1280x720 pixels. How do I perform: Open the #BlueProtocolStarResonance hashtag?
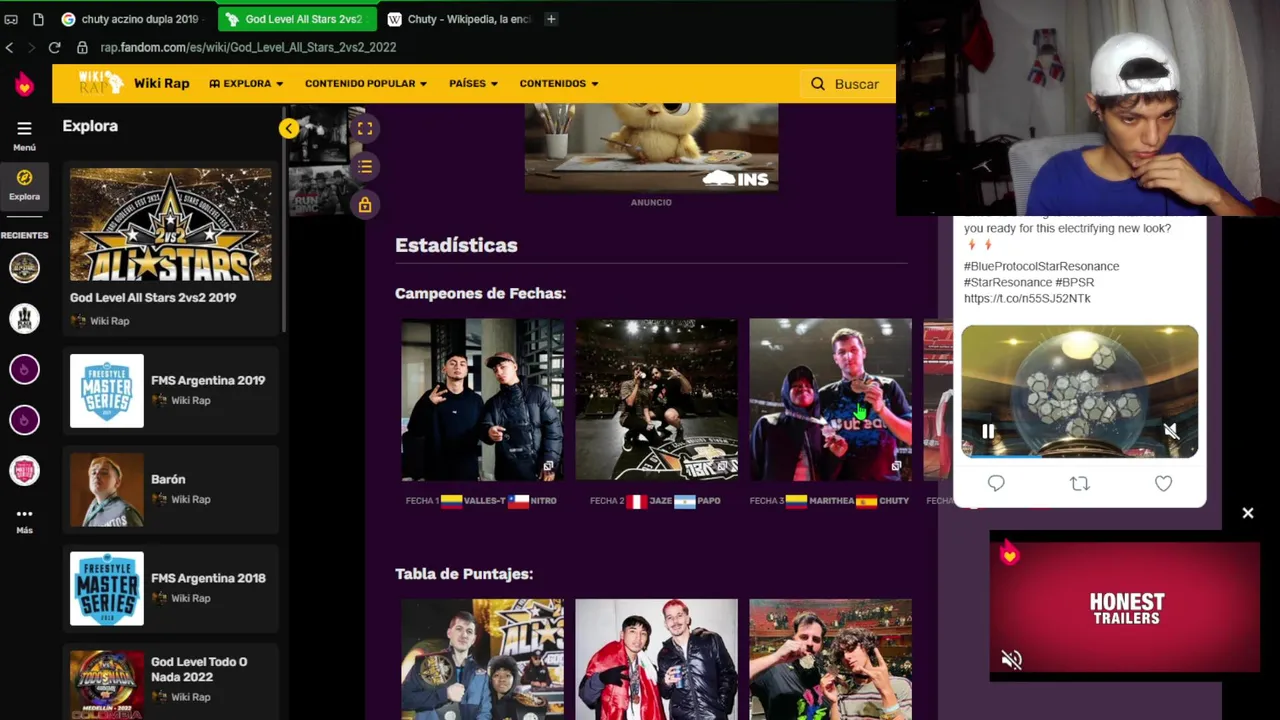(x=1041, y=266)
